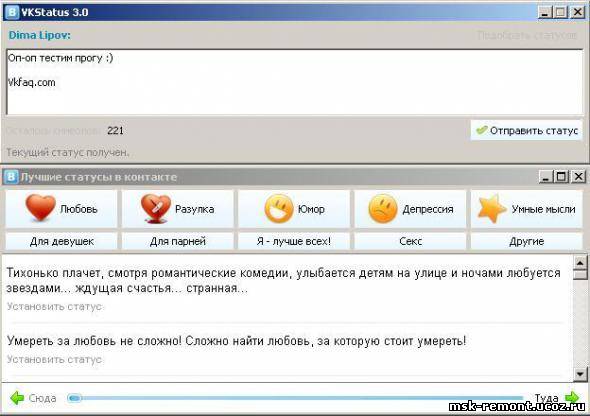Click Отправить статус button

pos(526,131)
